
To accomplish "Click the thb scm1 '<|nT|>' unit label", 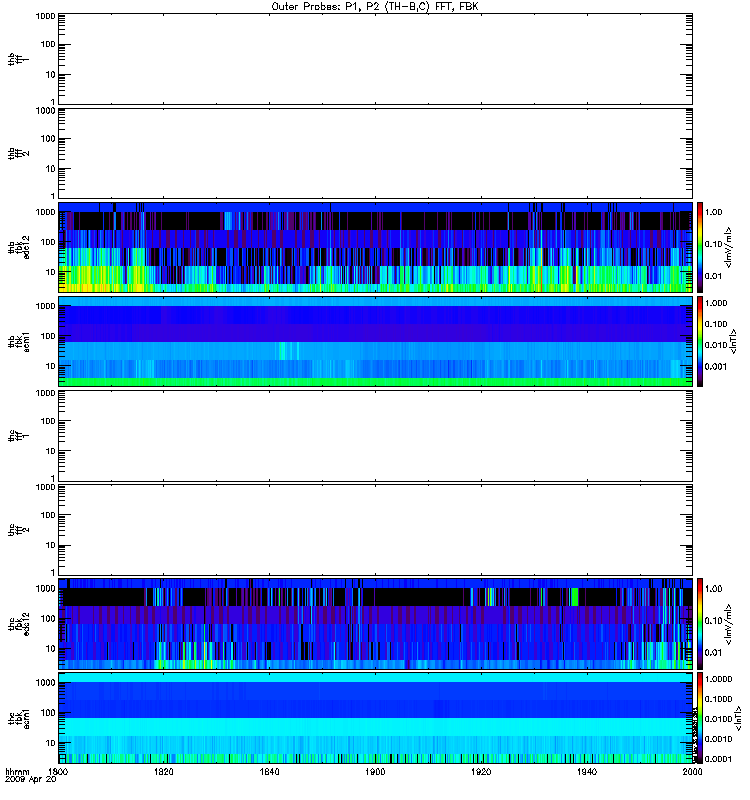I will point(734,341).
